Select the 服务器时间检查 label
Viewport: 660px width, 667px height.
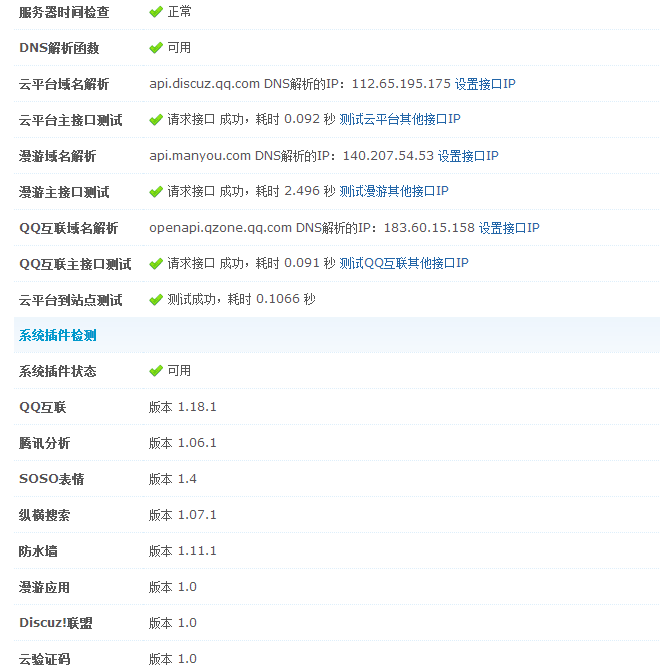(64, 12)
